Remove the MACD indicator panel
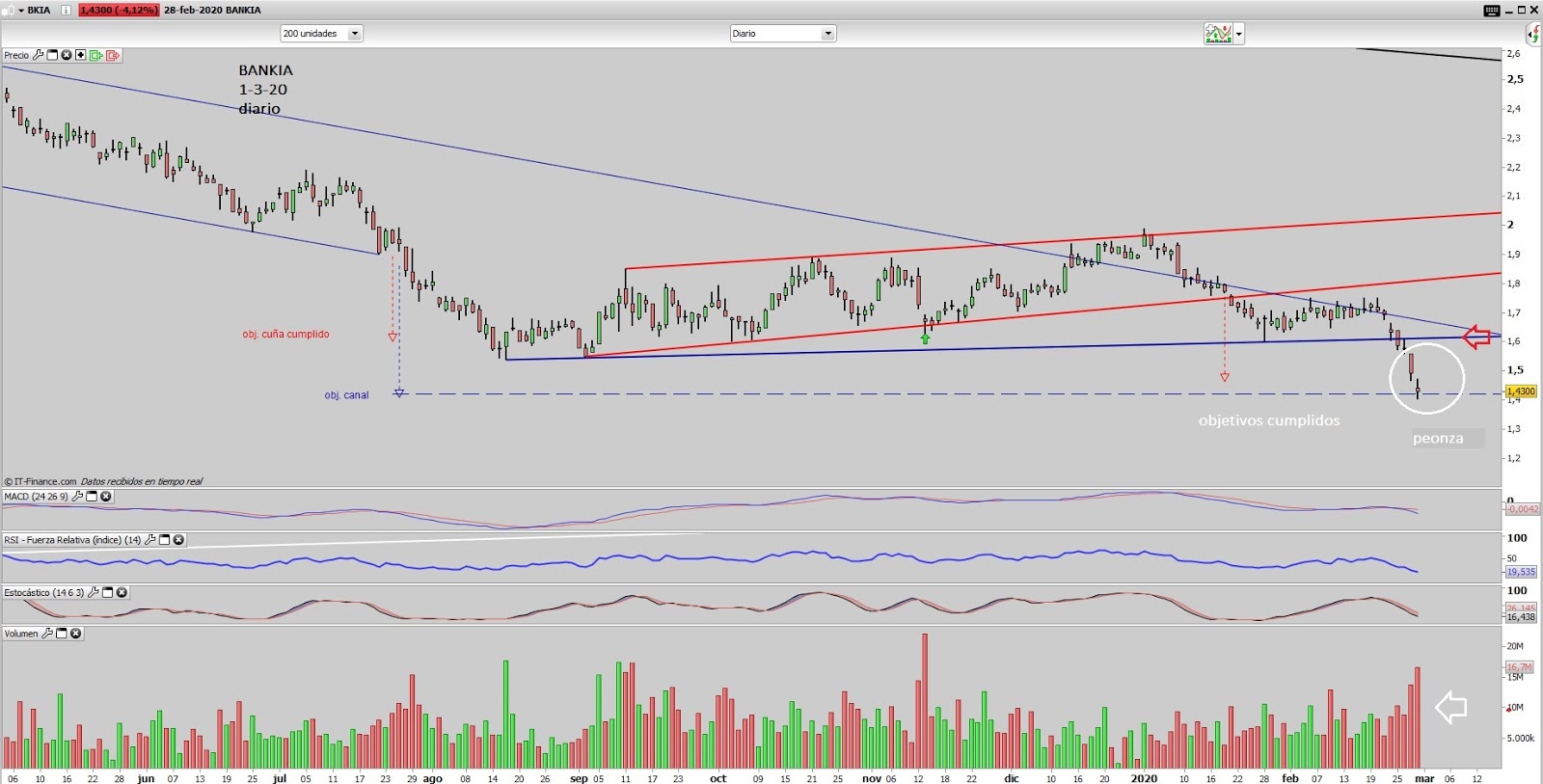This screenshot has height=784, width=1543. coord(106,497)
